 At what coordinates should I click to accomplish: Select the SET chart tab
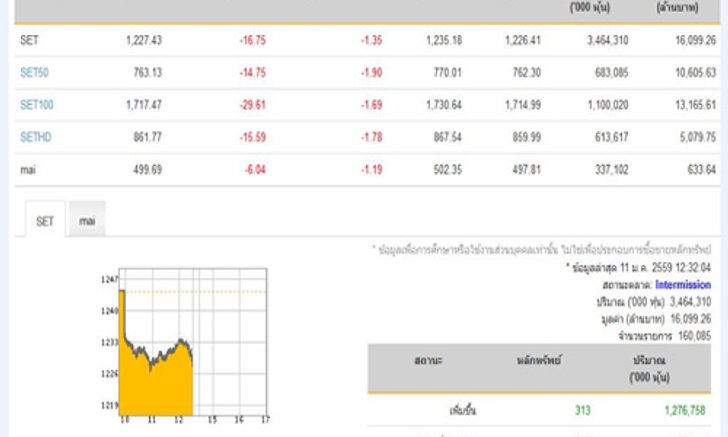pos(45,219)
